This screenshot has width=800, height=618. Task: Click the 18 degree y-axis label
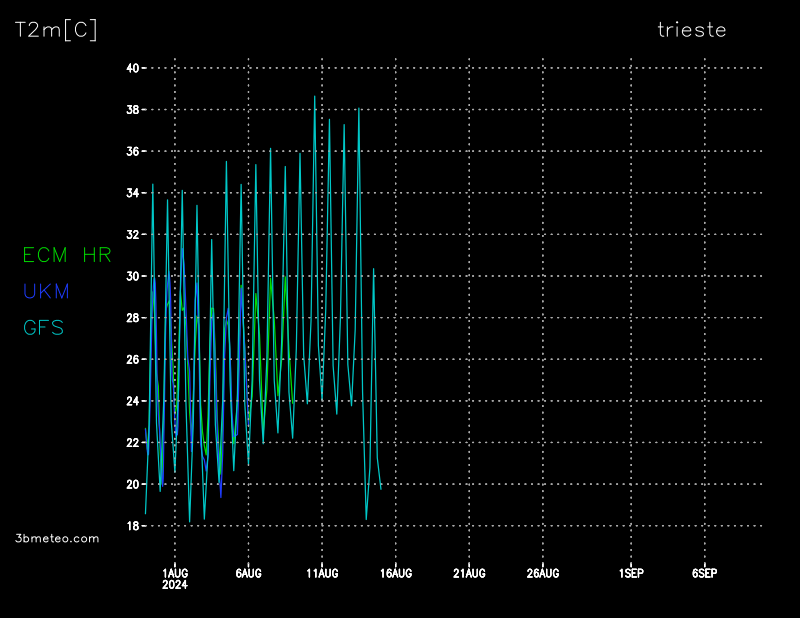click(132, 526)
